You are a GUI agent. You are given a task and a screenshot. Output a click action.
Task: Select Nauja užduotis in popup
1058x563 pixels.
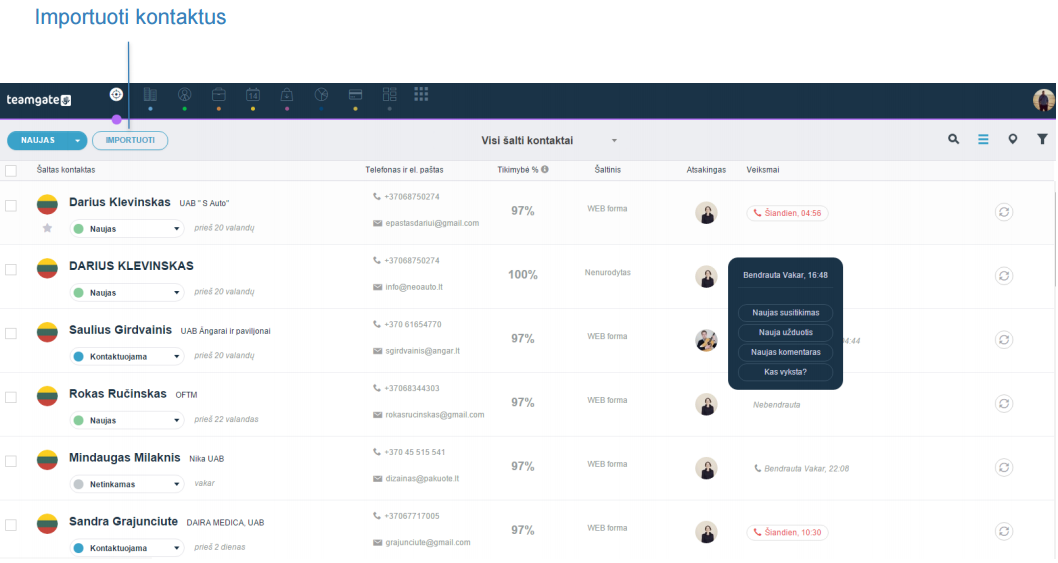coord(785,332)
